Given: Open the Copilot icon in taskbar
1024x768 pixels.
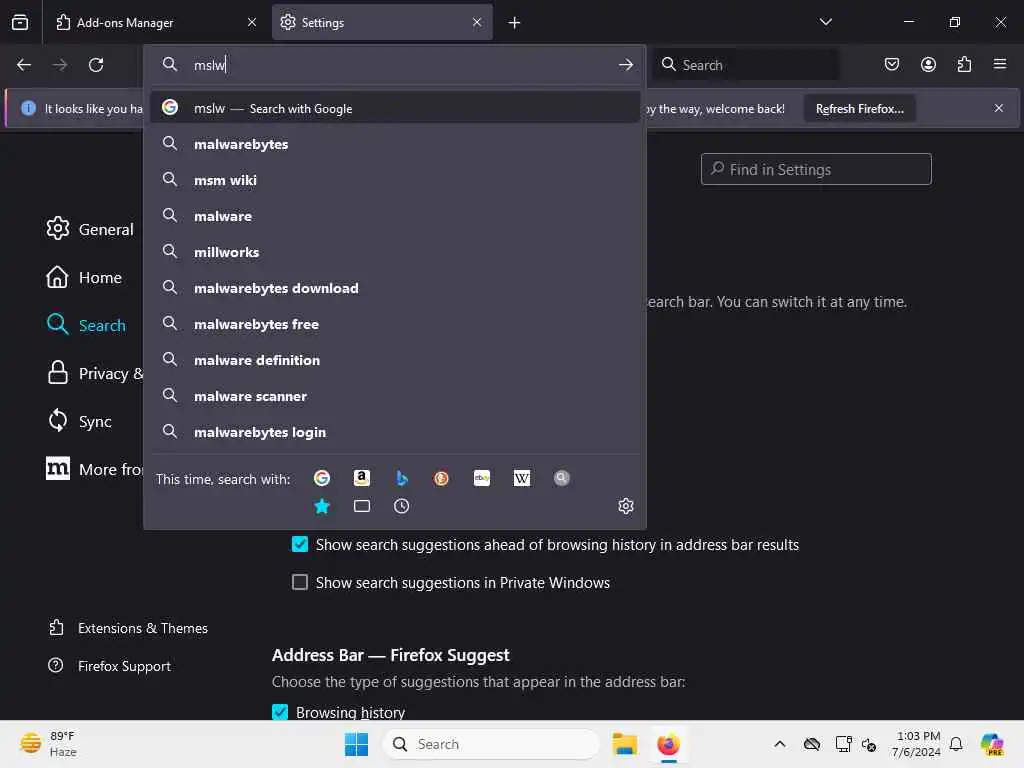Looking at the screenshot, I should pos(992,744).
